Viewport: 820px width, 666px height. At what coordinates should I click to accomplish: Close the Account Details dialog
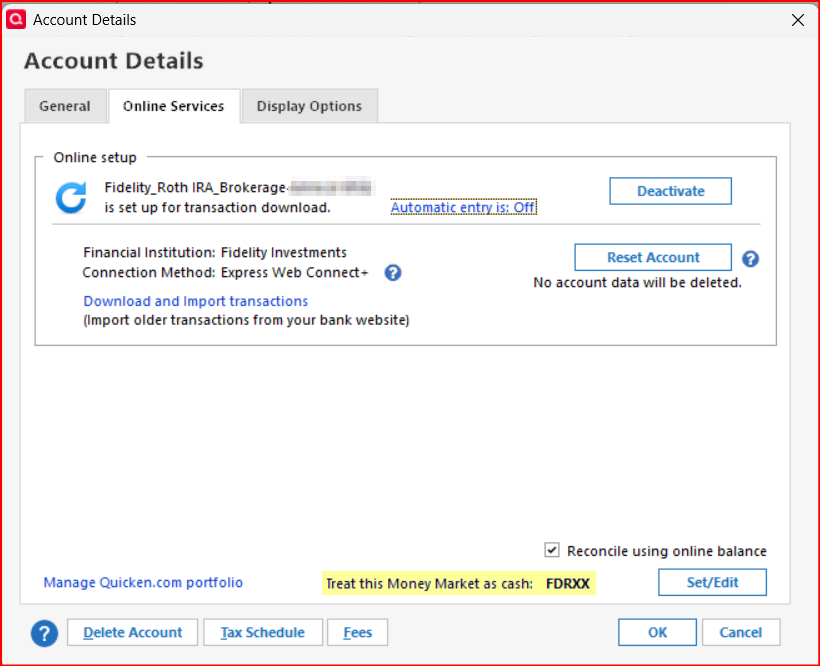[798, 20]
